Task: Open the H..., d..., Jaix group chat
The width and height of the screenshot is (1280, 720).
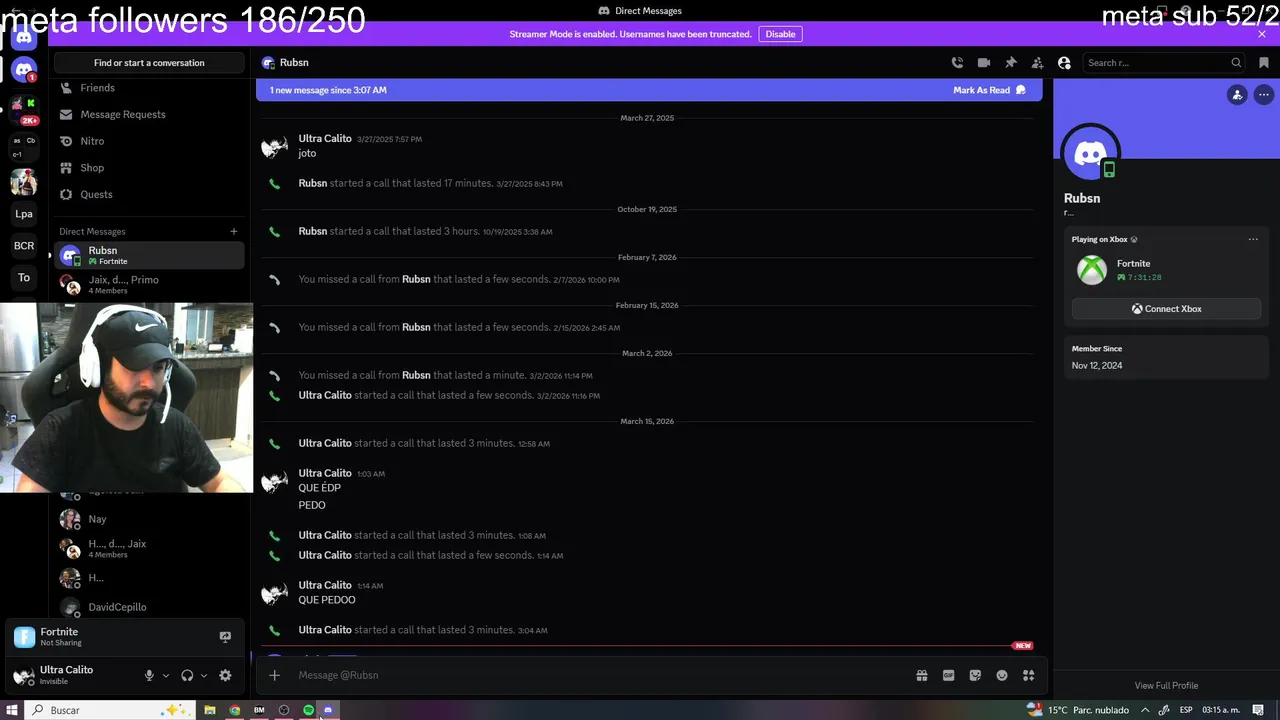Action: (149, 548)
